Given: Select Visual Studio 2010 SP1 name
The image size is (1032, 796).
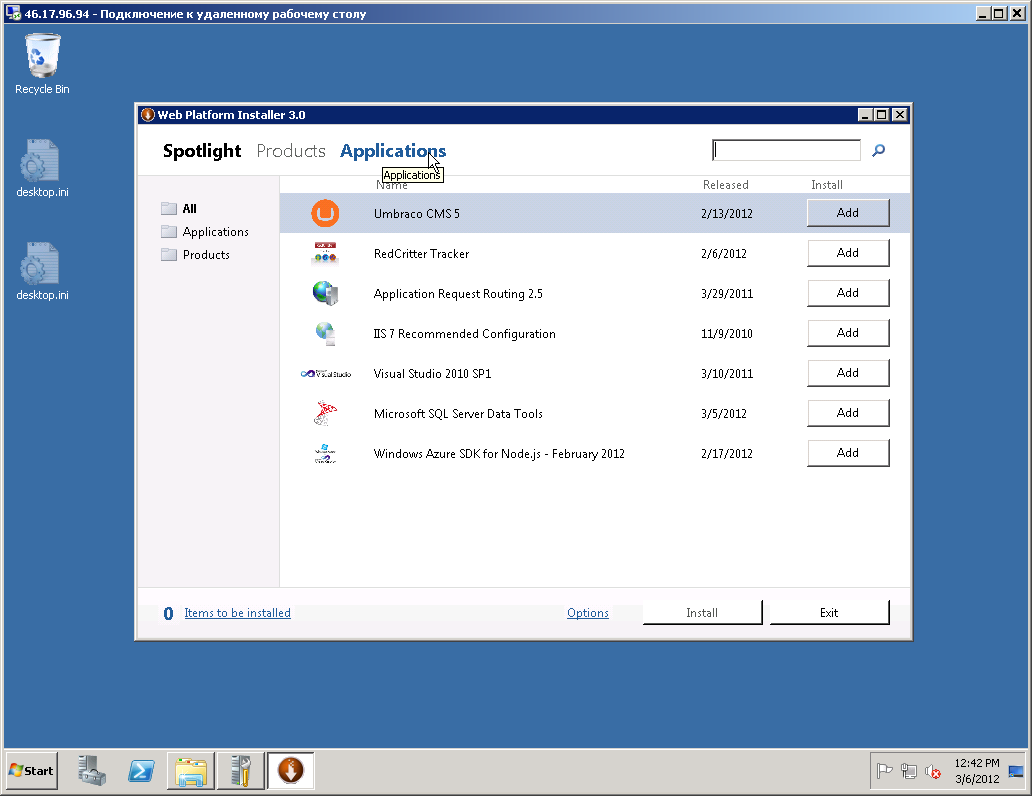Looking at the screenshot, I should coord(432,373).
